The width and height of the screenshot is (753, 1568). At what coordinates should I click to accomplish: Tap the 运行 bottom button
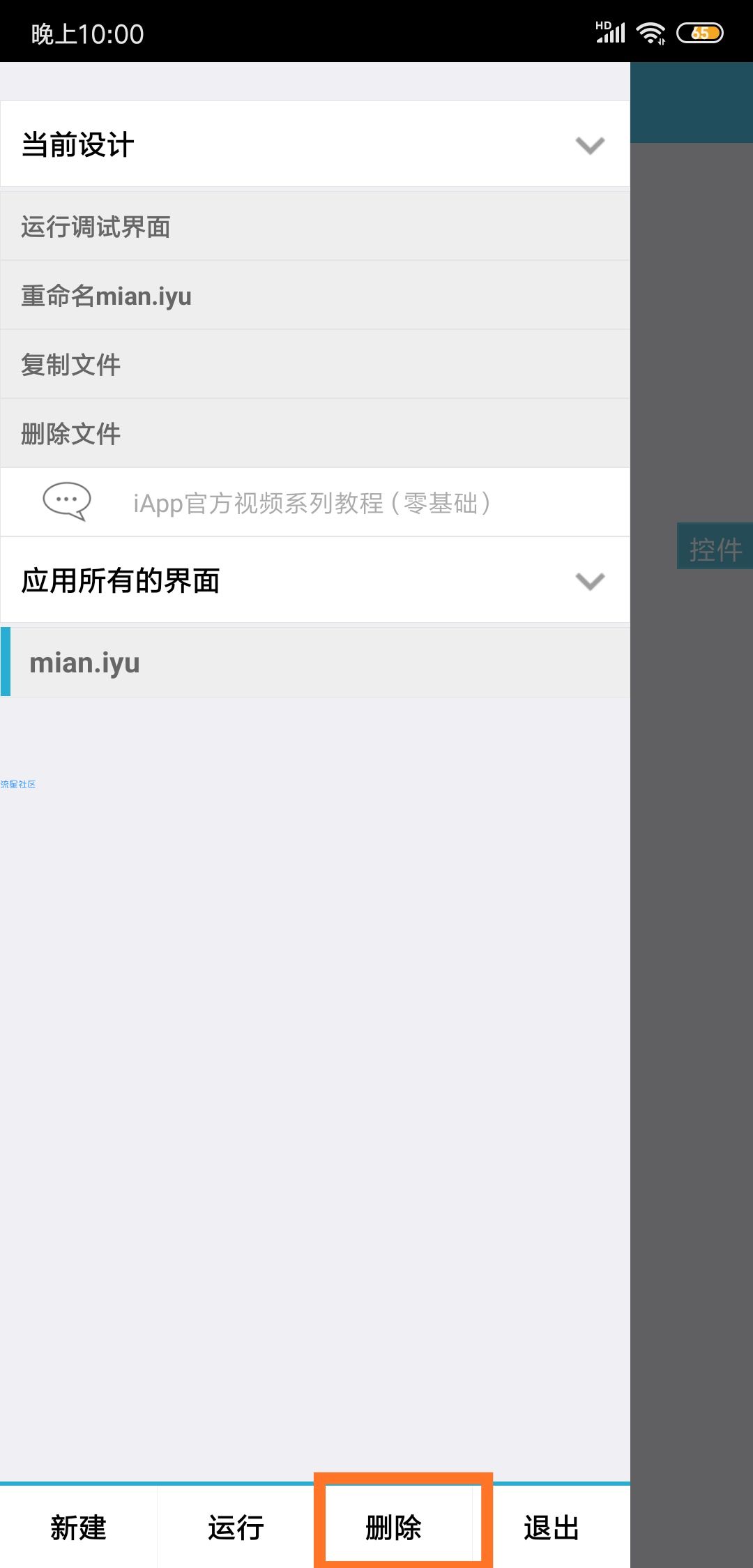point(236,1528)
